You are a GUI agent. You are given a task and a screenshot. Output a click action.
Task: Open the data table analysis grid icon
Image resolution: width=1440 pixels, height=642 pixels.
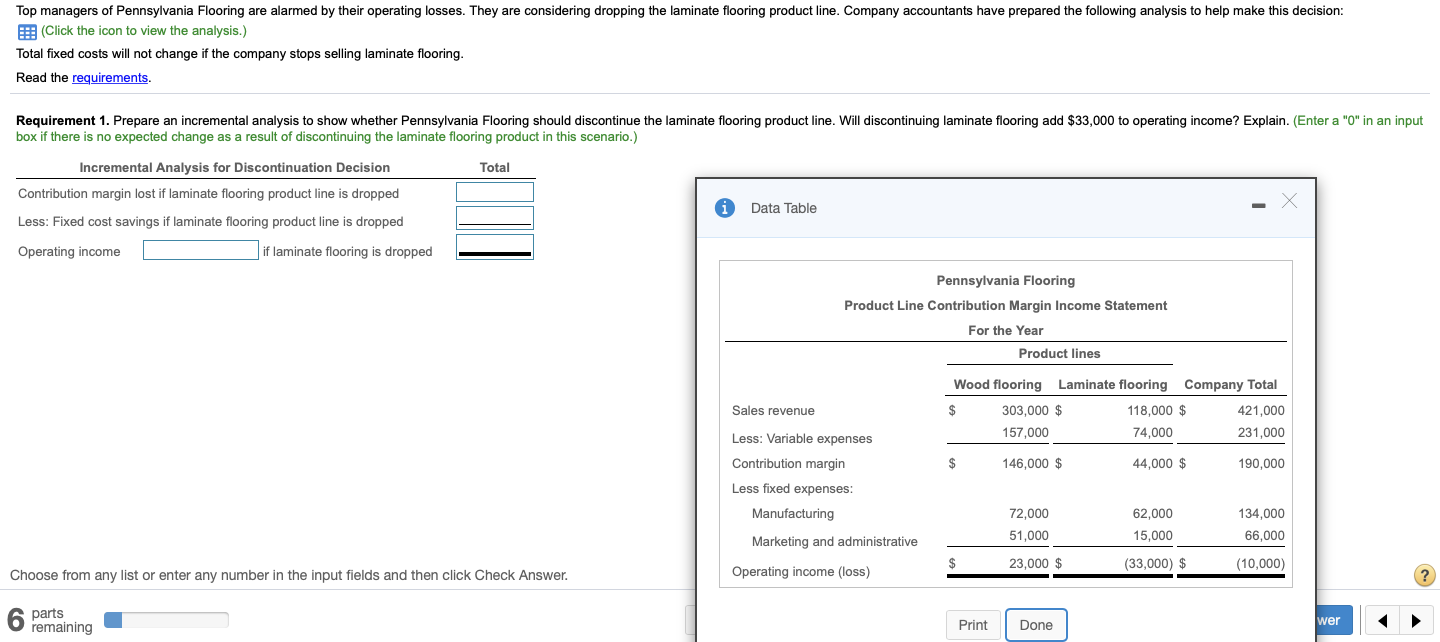click(27, 31)
